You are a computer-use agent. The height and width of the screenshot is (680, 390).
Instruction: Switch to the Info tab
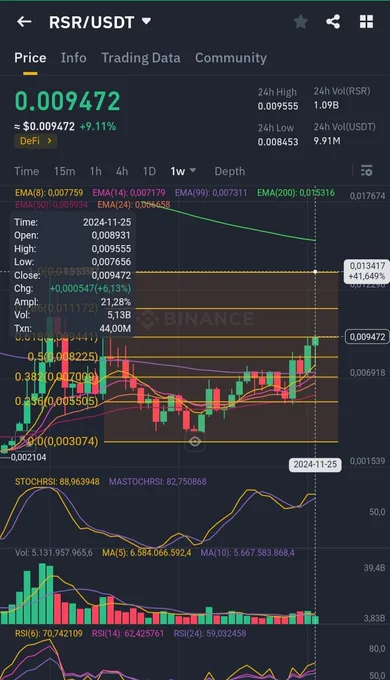[x=73, y=58]
